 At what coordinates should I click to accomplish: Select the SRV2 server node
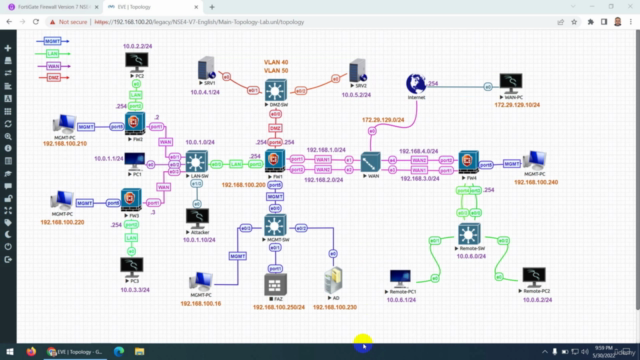point(358,71)
